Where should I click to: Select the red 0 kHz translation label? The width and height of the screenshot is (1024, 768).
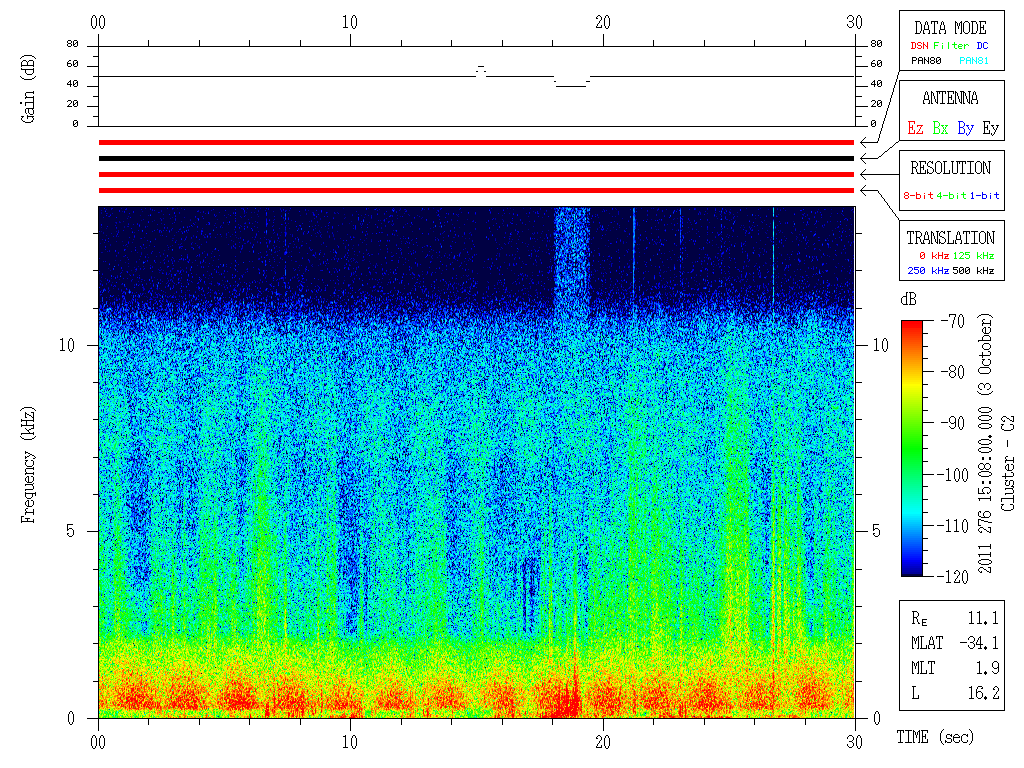[933, 255]
